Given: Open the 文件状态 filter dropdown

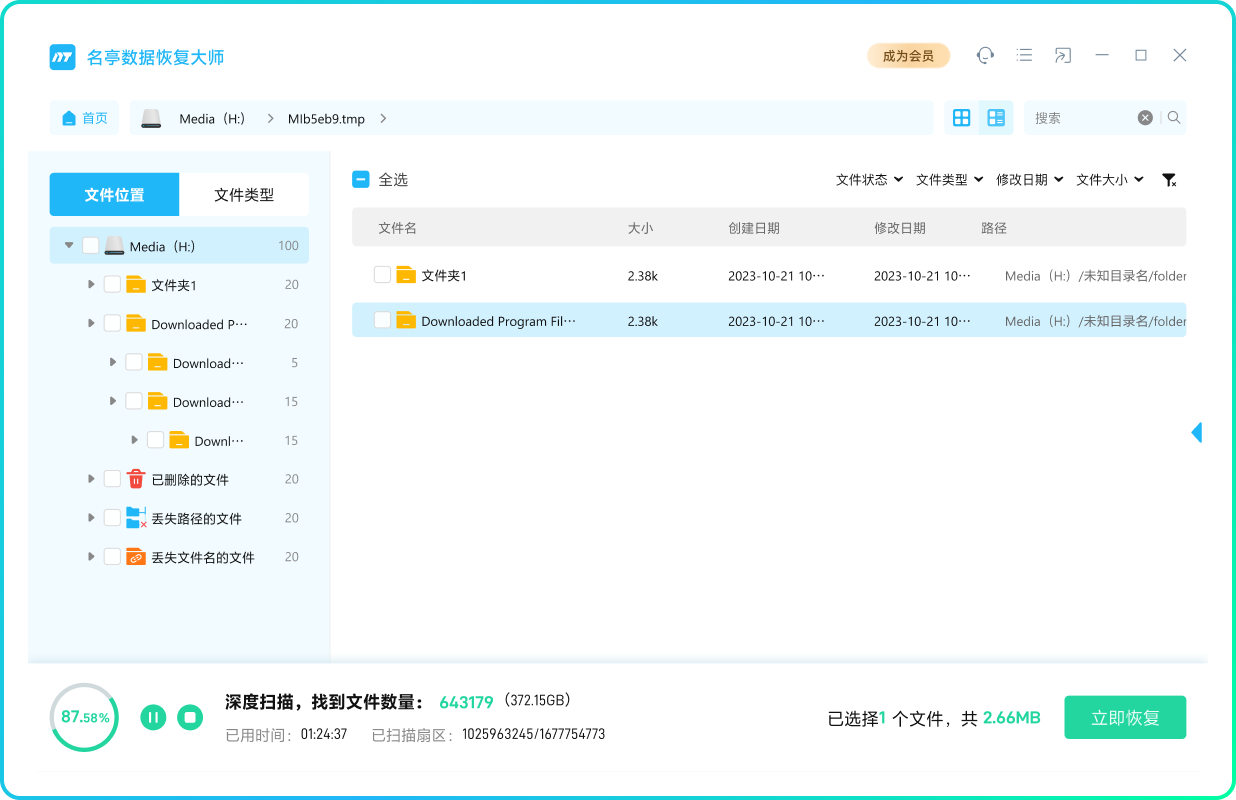Looking at the screenshot, I should point(869,180).
